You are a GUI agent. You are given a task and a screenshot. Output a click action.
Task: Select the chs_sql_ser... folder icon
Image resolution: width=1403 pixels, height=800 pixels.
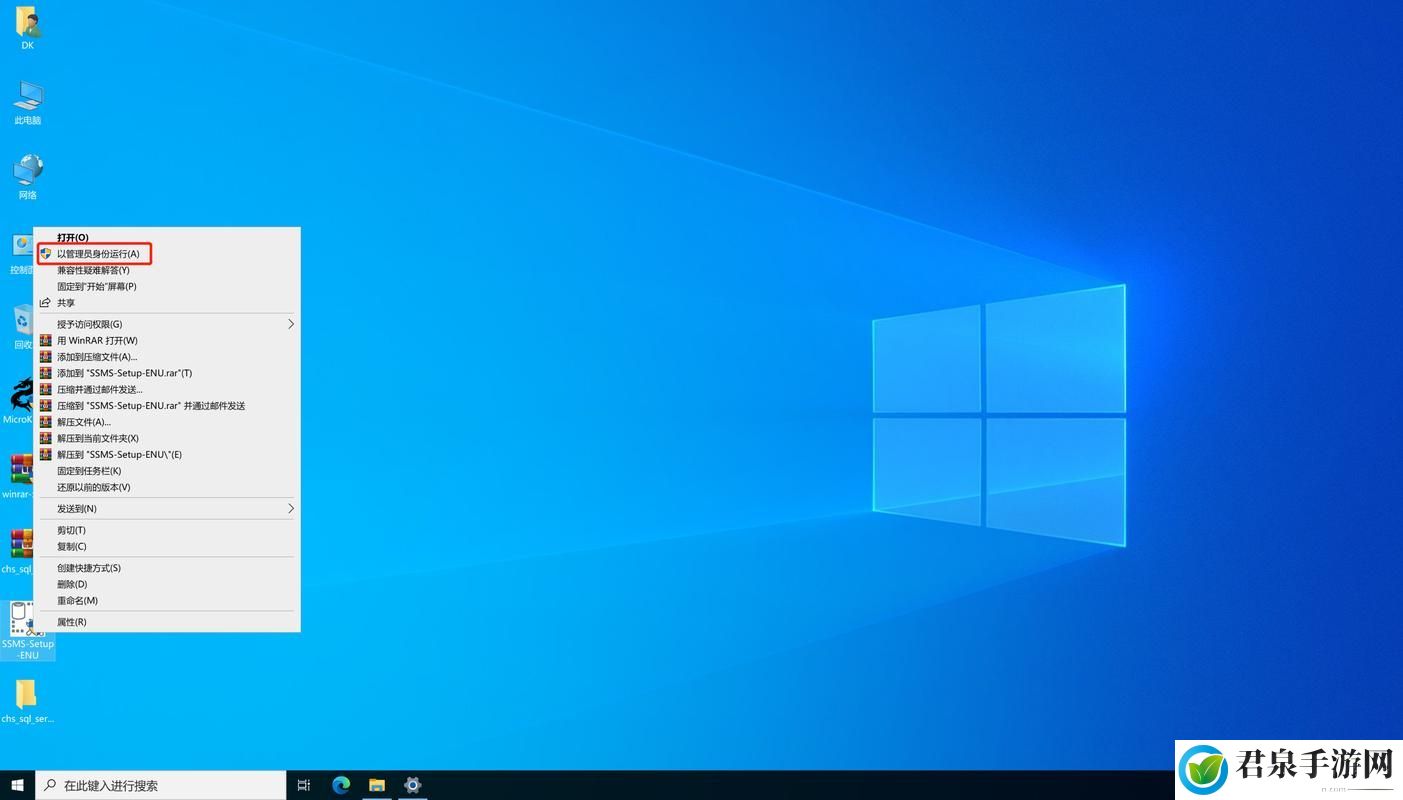tap(27, 703)
